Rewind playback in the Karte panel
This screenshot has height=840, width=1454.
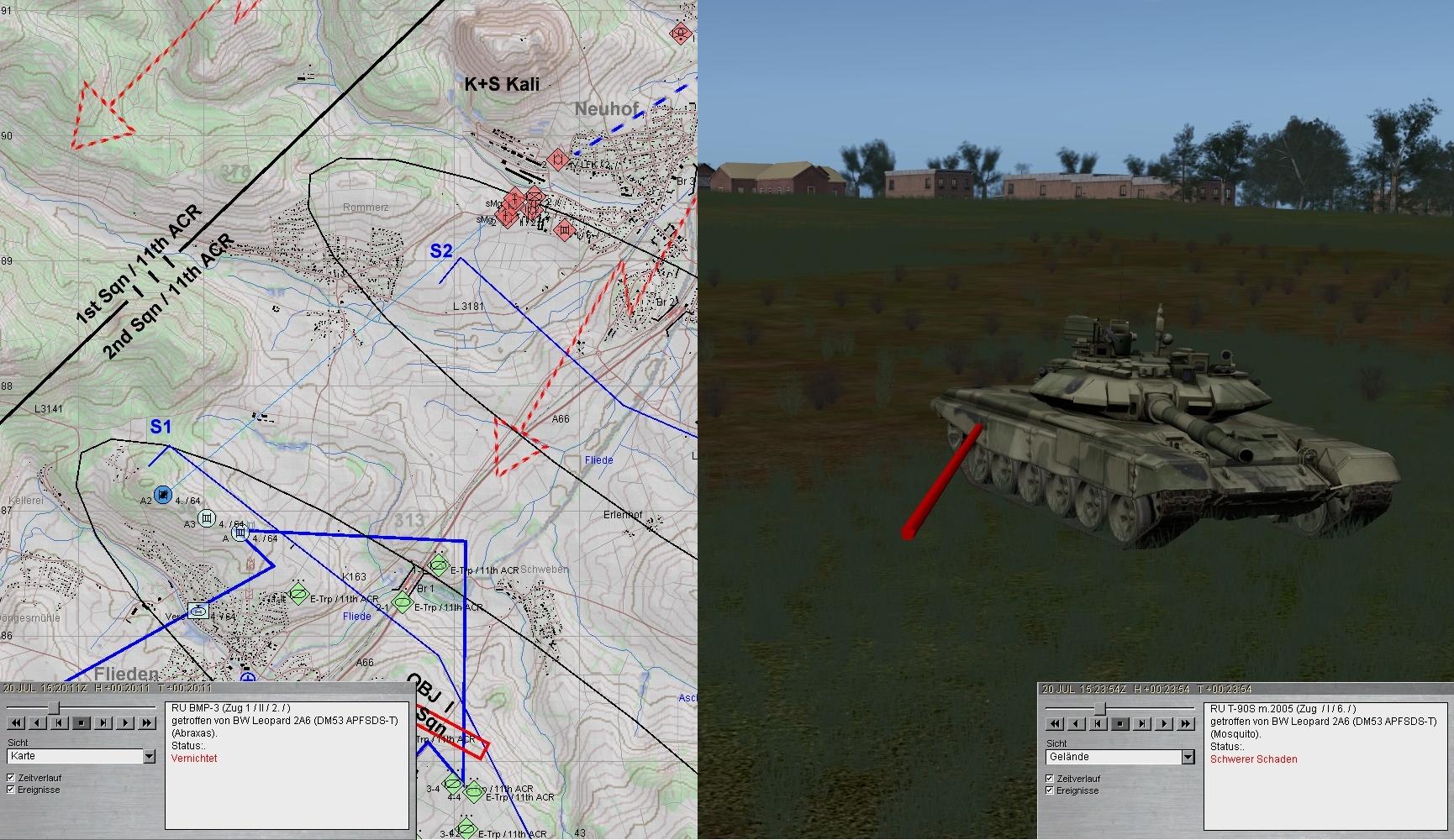15,722
